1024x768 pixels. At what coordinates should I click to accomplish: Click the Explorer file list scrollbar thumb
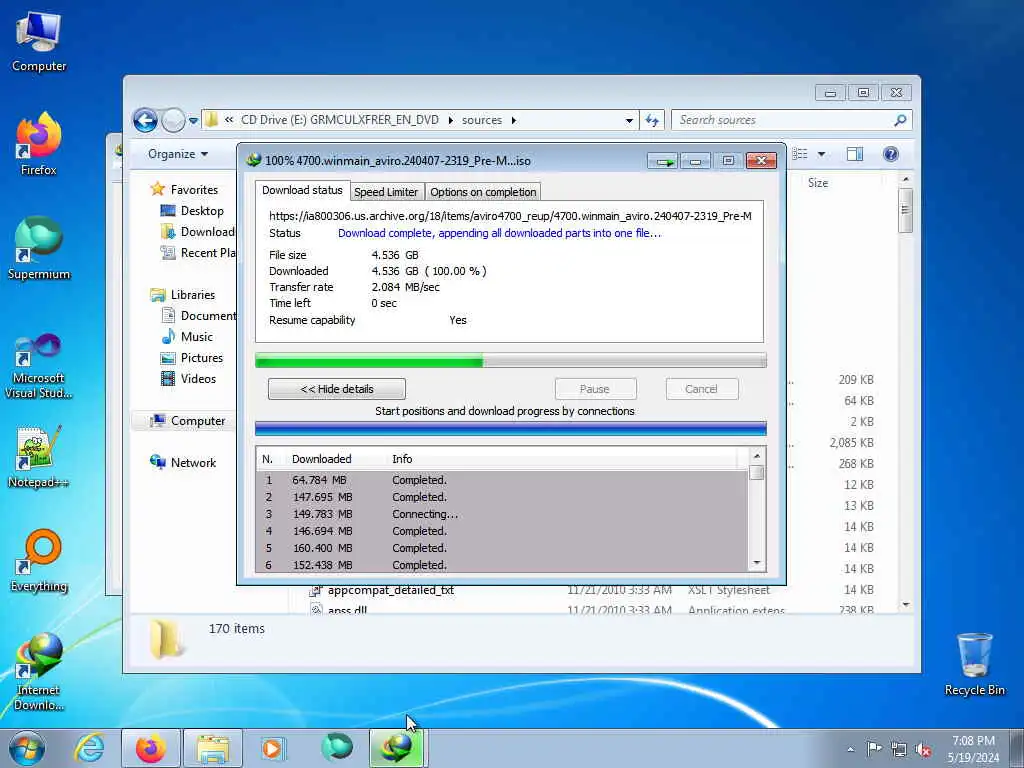click(x=905, y=210)
